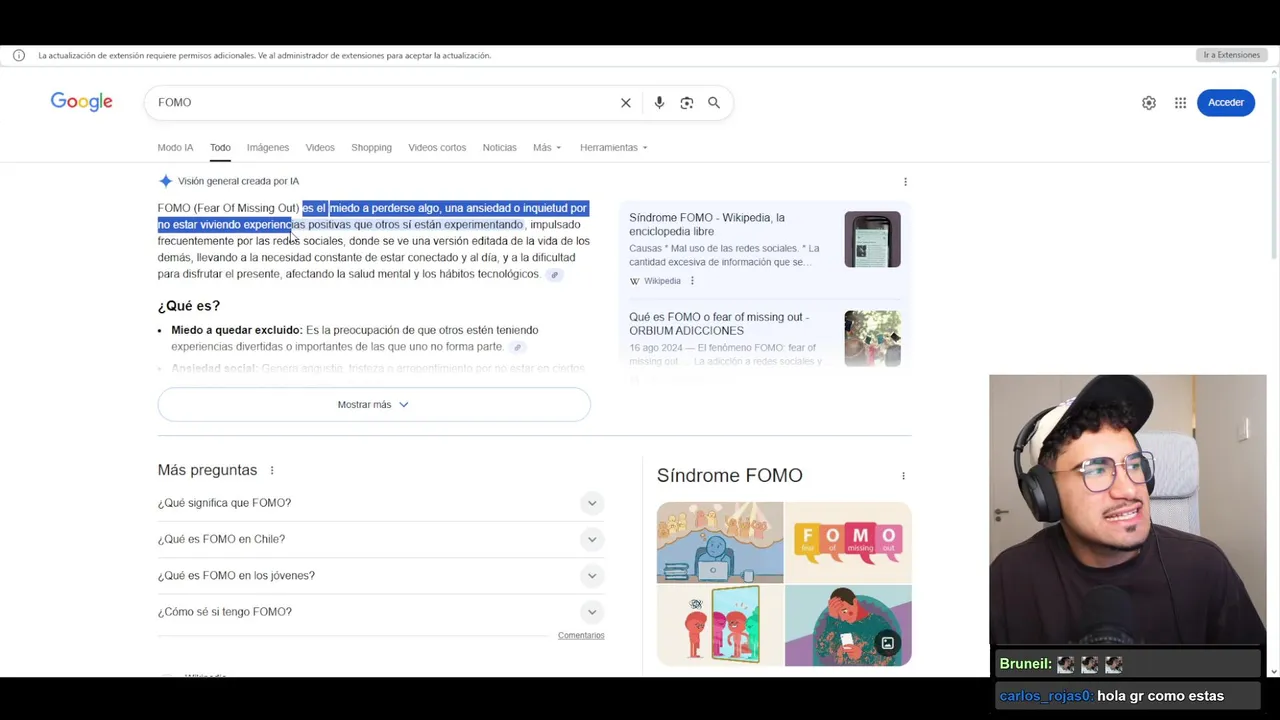Open Google settings gear icon
Image resolution: width=1280 pixels, height=720 pixels.
tap(1149, 102)
